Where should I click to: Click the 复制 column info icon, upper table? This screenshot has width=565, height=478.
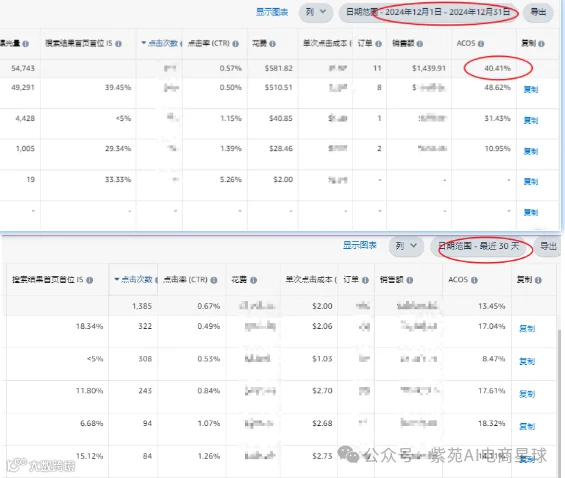click(541, 44)
